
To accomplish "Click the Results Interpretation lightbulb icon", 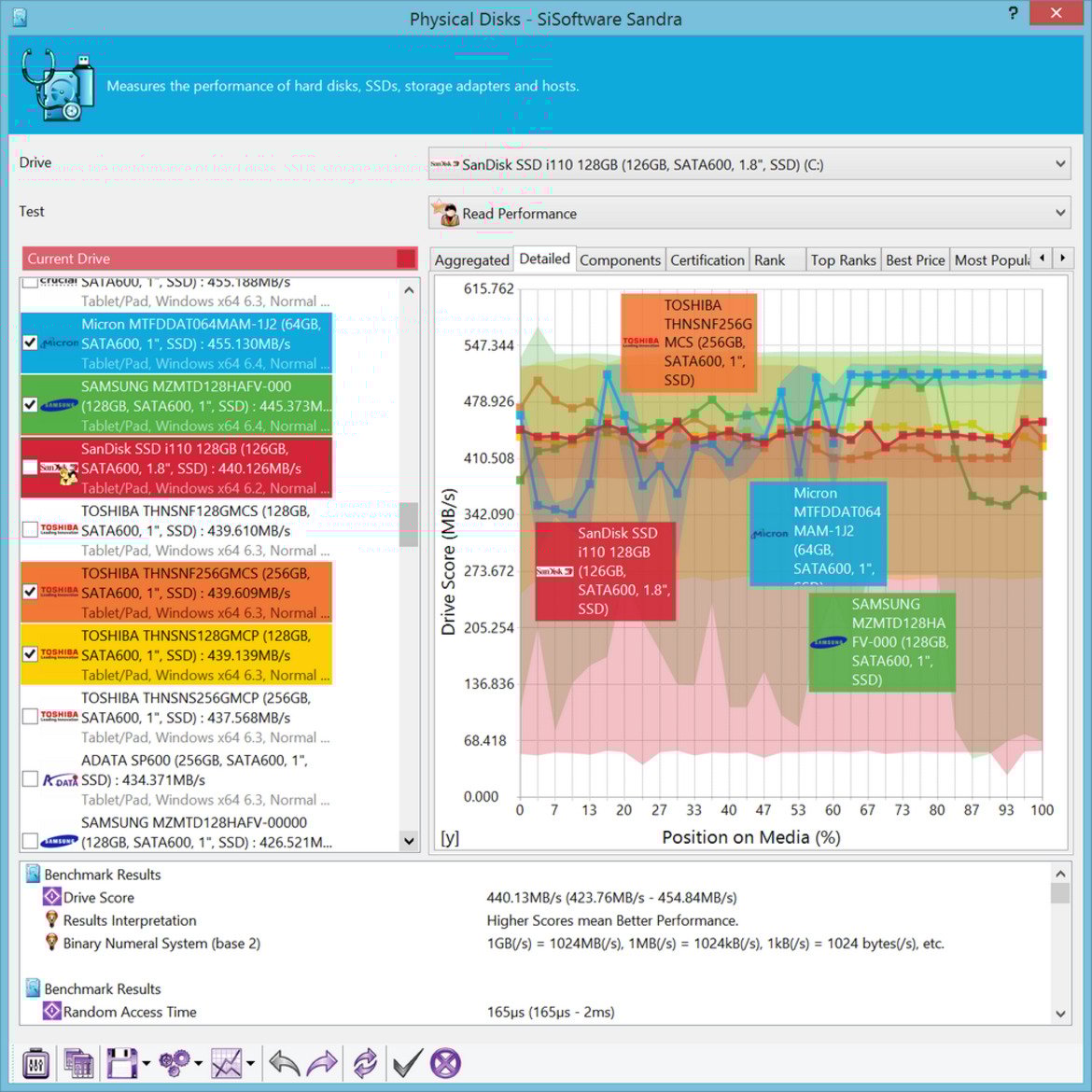I will pos(51,919).
